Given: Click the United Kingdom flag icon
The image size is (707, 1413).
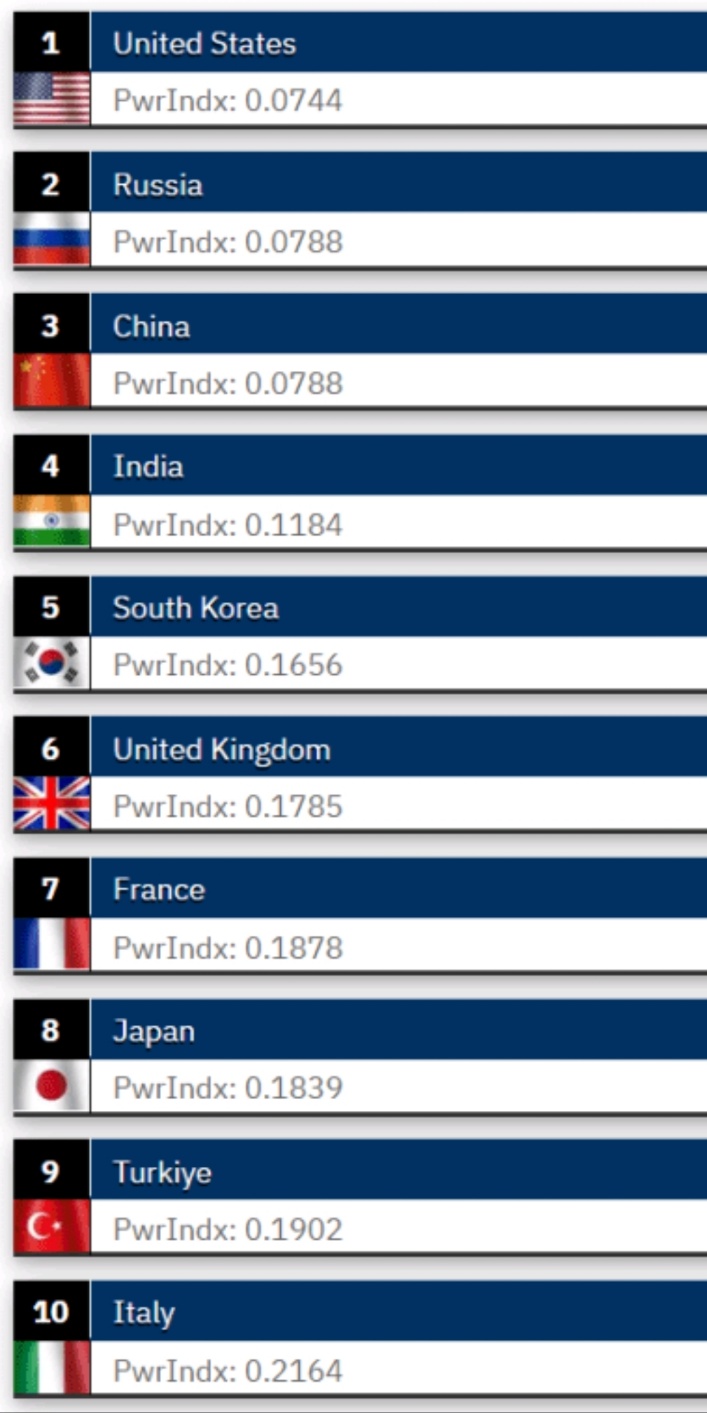Looking at the screenshot, I should [52, 805].
